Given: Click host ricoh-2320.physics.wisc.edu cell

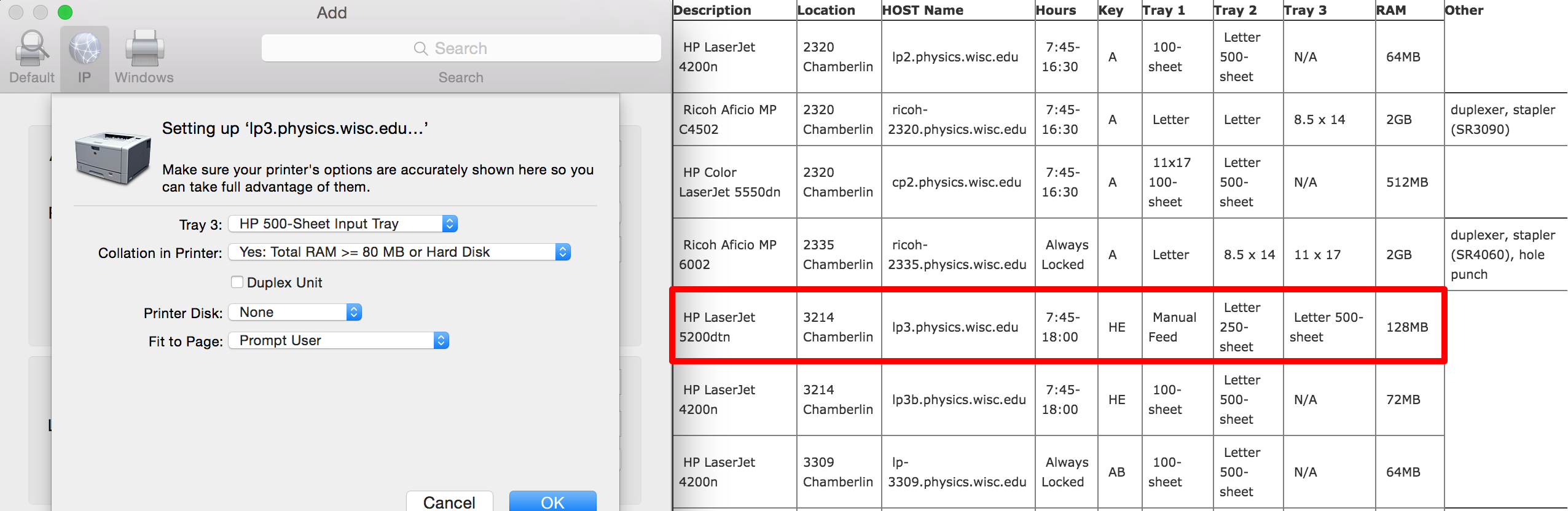Looking at the screenshot, I should 958,119.
